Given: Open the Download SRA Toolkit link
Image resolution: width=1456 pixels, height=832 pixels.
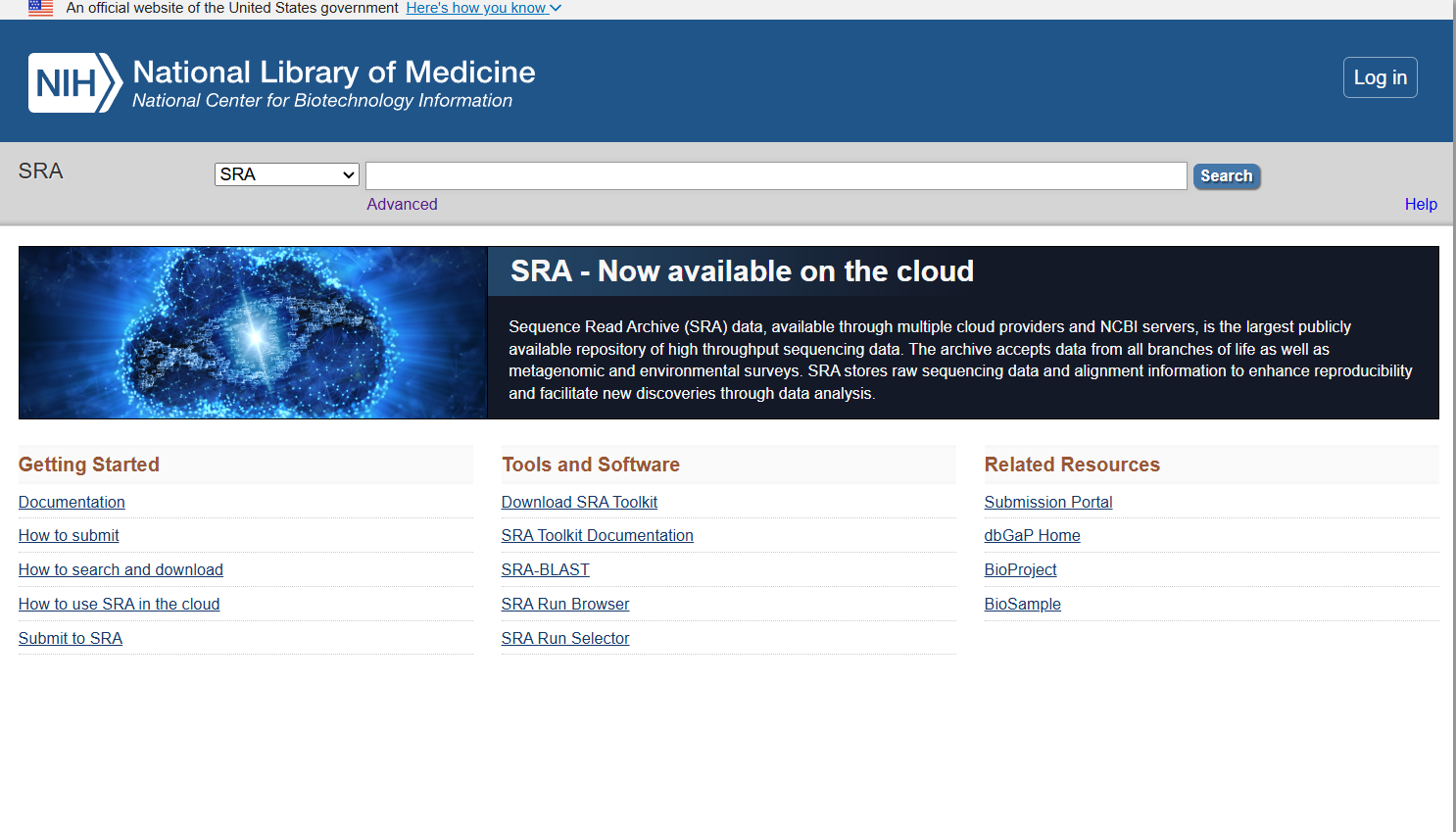Looking at the screenshot, I should tap(579, 502).
